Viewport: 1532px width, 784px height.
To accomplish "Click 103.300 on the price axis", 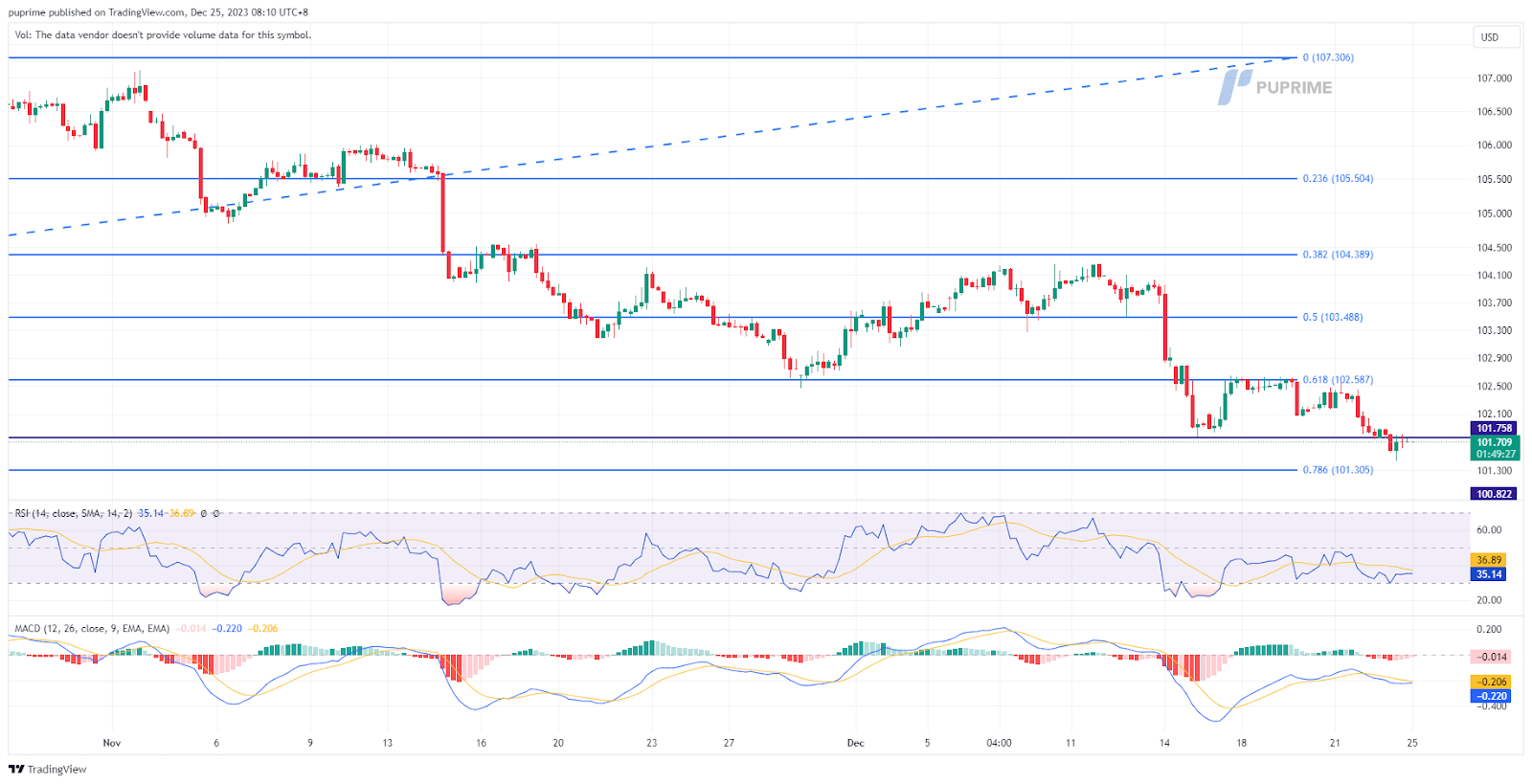I will click(x=1494, y=330).
